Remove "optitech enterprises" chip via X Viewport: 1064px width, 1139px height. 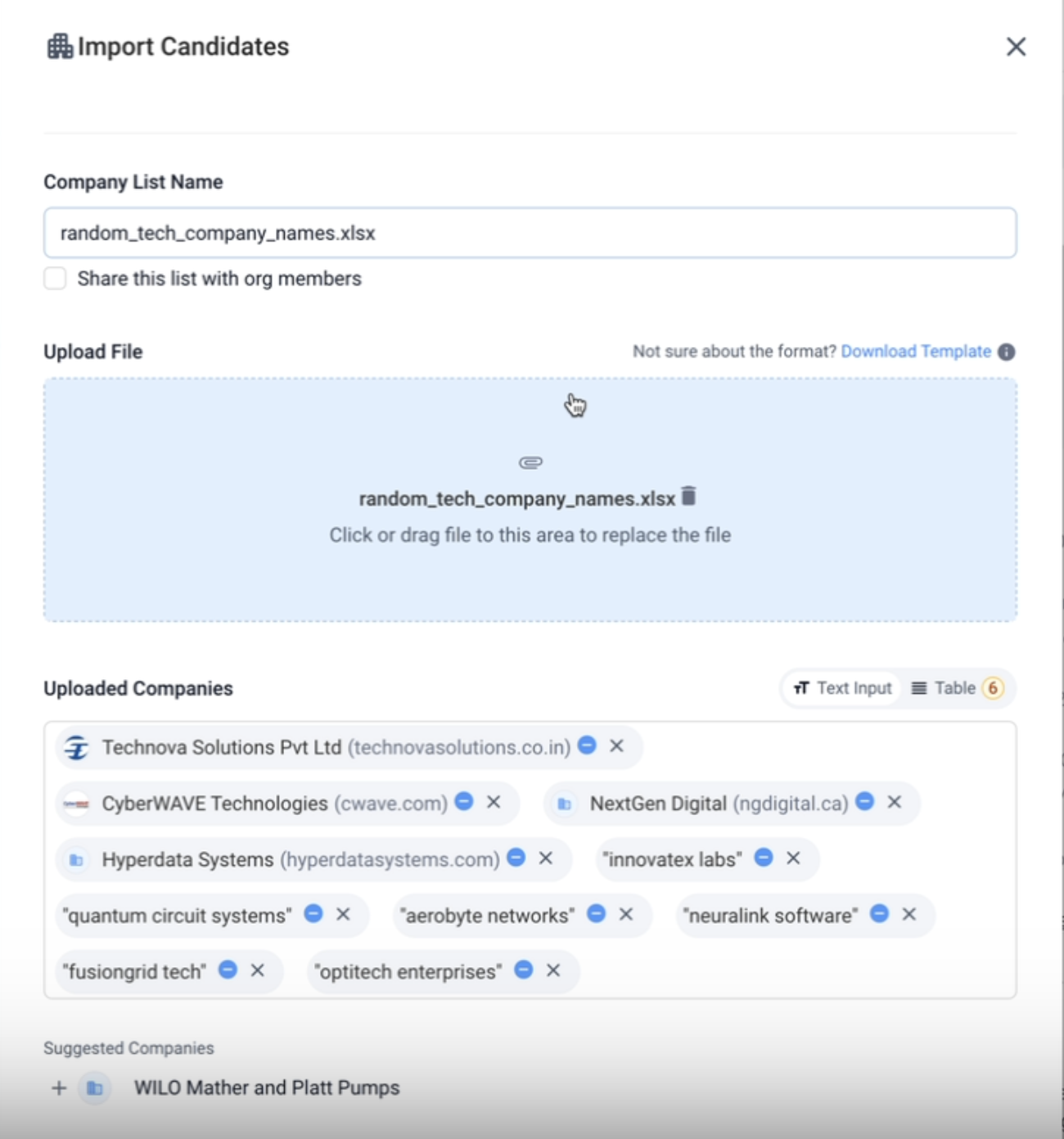click(553, 970)
